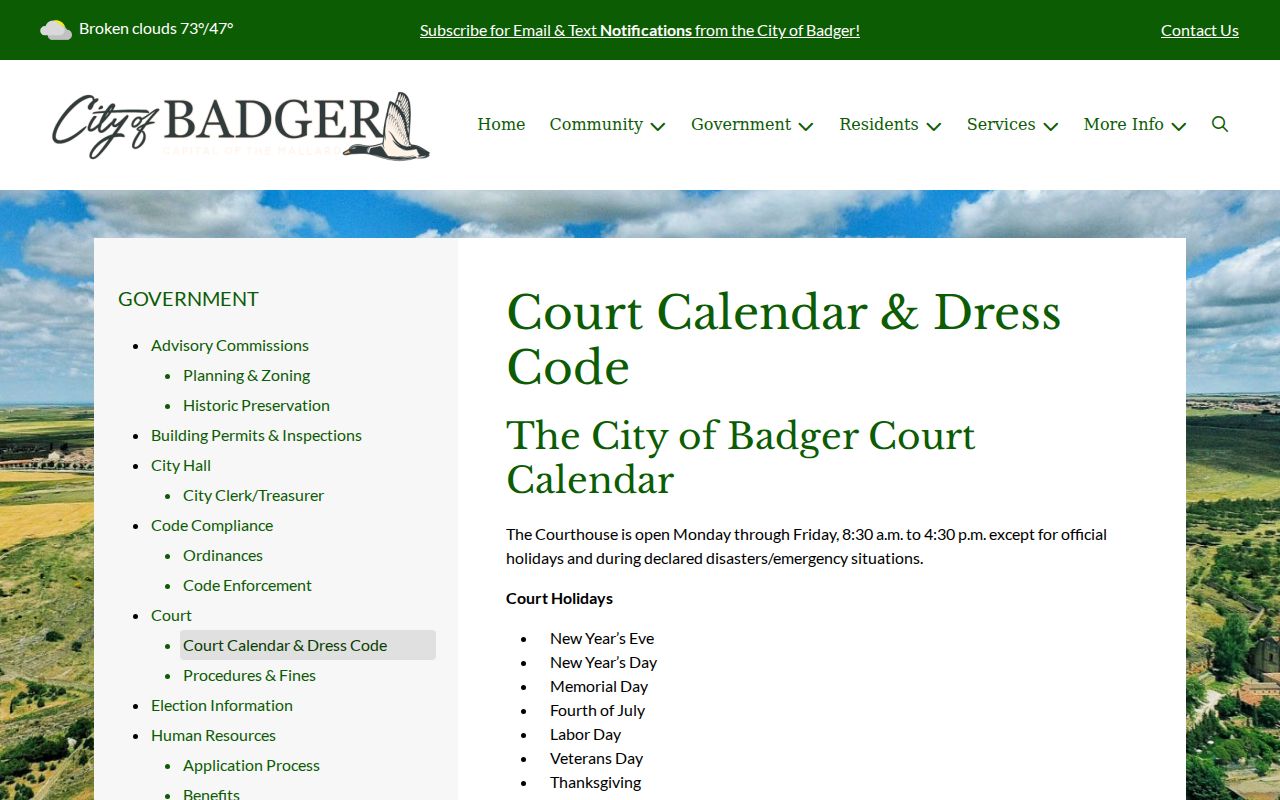Image resolution: width=1280 pixels, height=800 pixels.
Task: Click the weather text 'Broken clouds 73°/47°'
Action: (x=156, y=29)
